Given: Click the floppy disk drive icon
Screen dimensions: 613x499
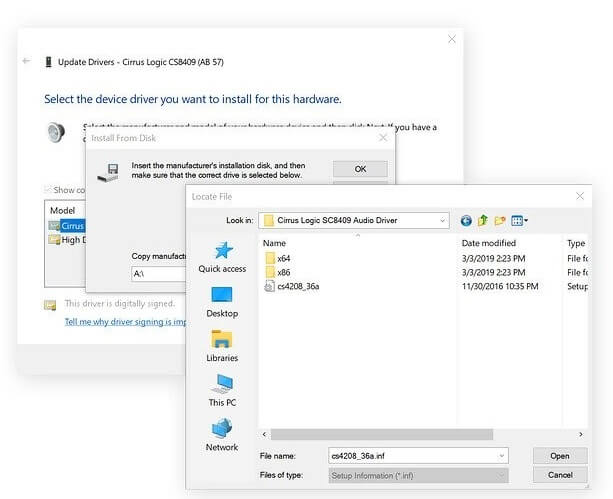Looking at the screenshot, I should click(x=108, y=173).
